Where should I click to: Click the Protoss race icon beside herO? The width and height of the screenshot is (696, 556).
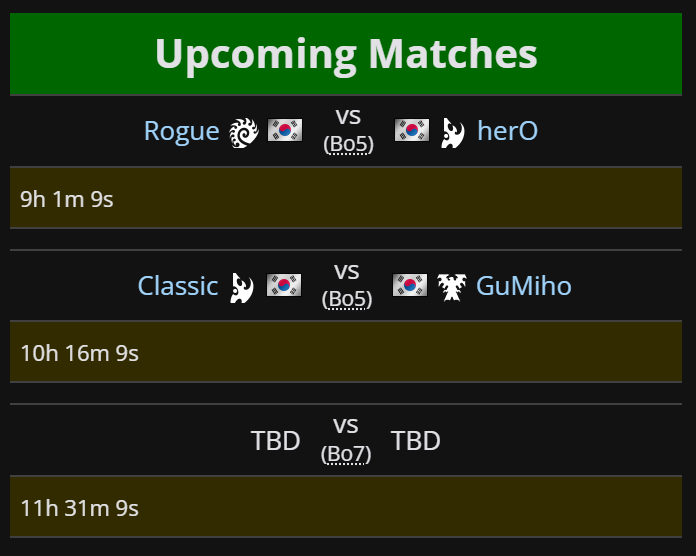click(x=453, y=132)
